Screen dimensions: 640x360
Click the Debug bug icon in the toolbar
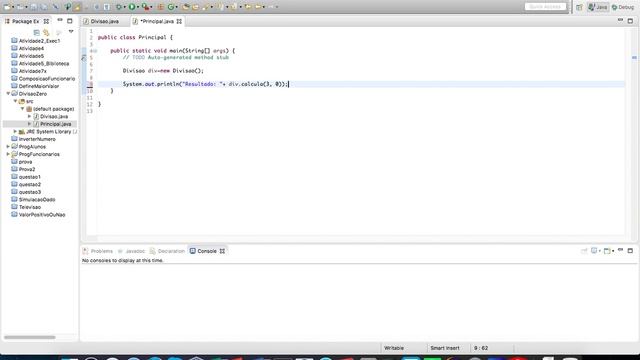(119, 7)
